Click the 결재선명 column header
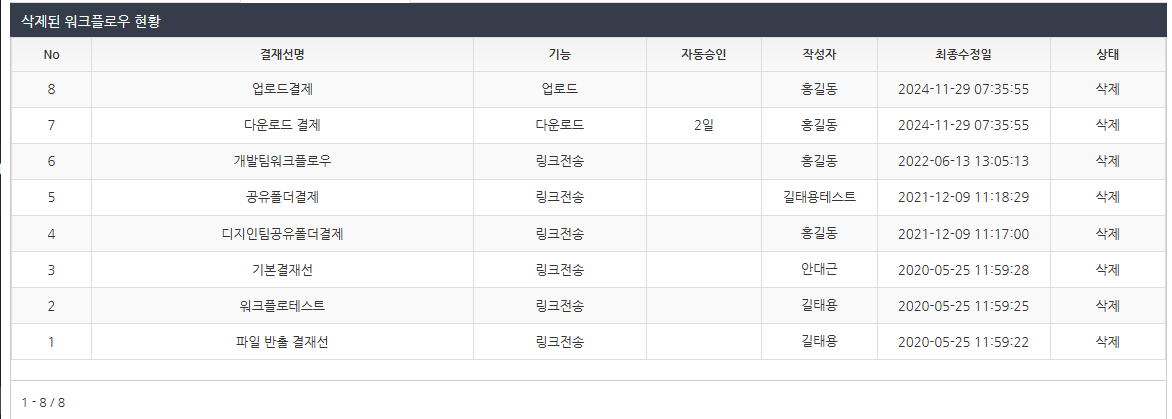The image size is (1172, 419). coord(282,54)
